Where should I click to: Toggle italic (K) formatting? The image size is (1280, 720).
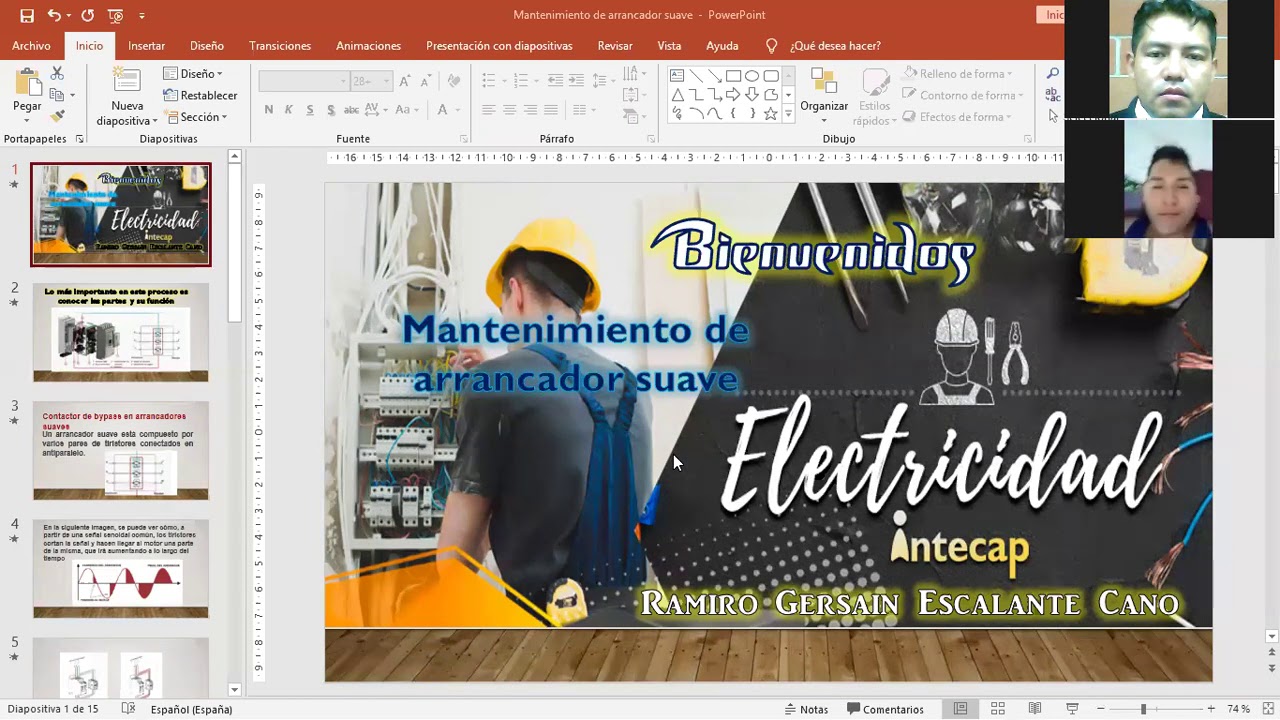[288, 110]
